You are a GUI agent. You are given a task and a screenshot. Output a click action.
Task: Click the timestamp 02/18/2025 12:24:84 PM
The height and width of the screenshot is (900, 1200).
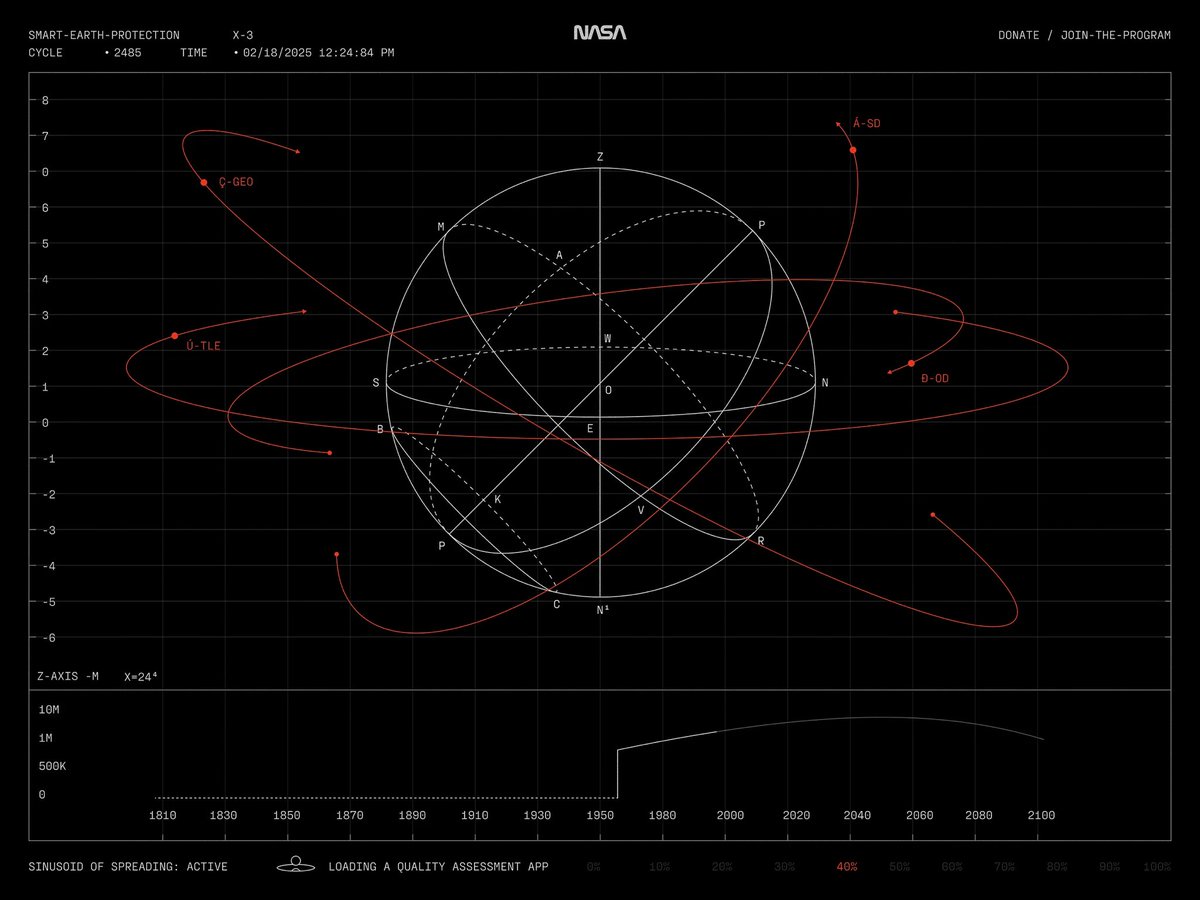coord(318,52)
